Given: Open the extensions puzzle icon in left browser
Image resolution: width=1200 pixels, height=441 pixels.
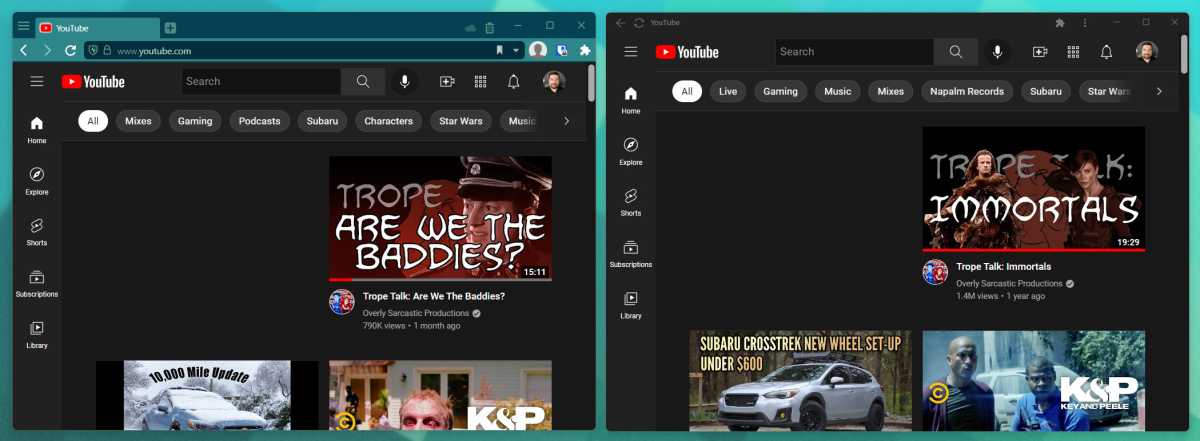Looking at the screenshot, I should click(585, 50).
